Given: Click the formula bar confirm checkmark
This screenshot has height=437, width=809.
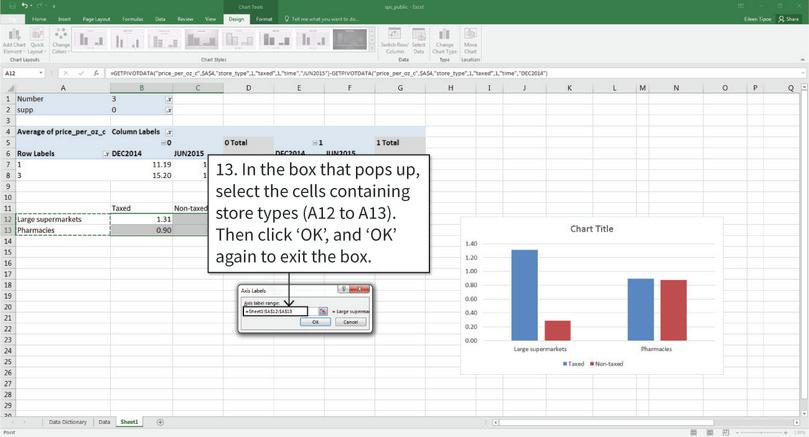Looking at the screenshot, I should [80, 73].
